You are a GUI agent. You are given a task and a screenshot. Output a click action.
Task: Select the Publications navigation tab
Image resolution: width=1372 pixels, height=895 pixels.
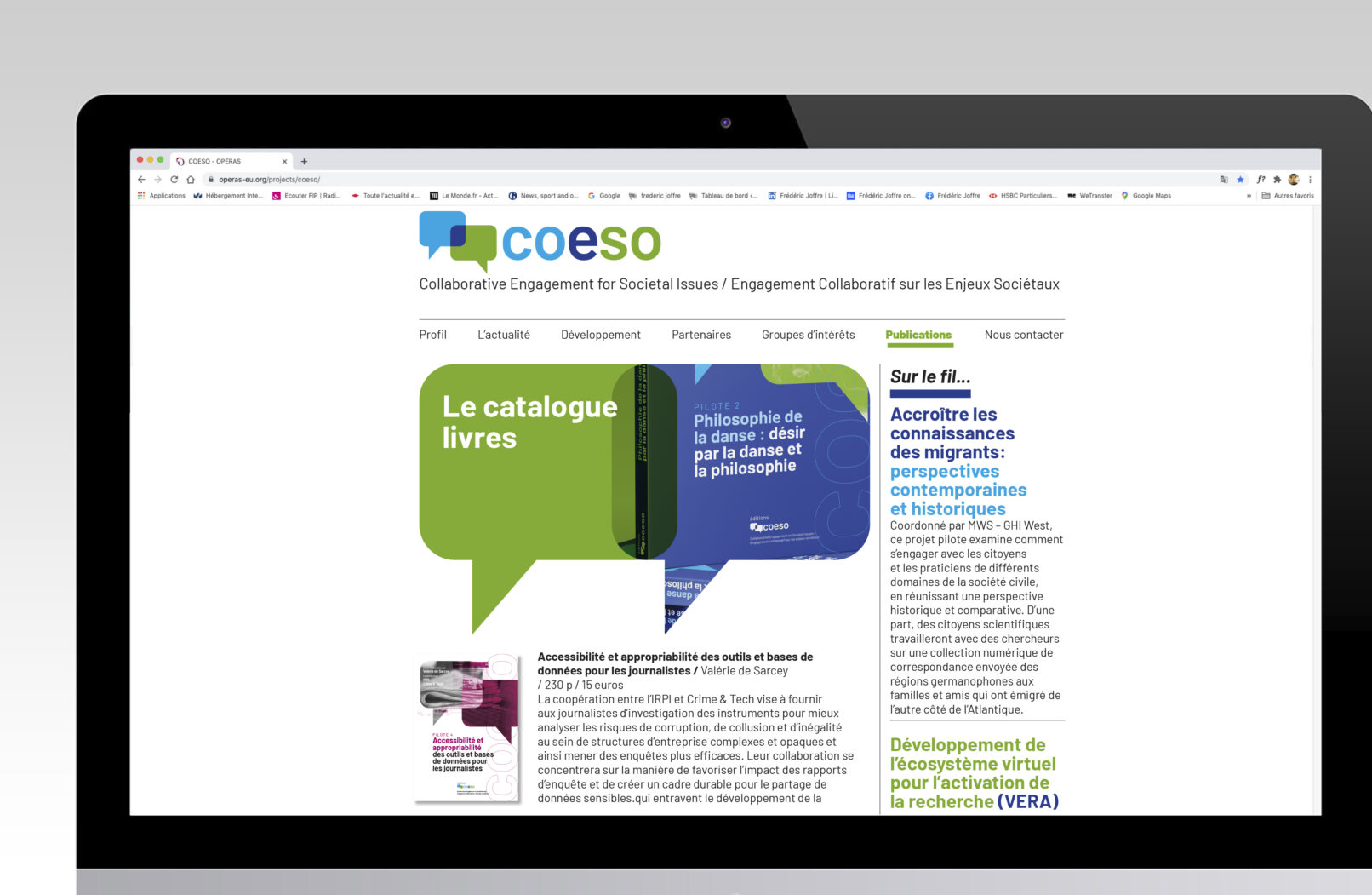pos(918,335)
